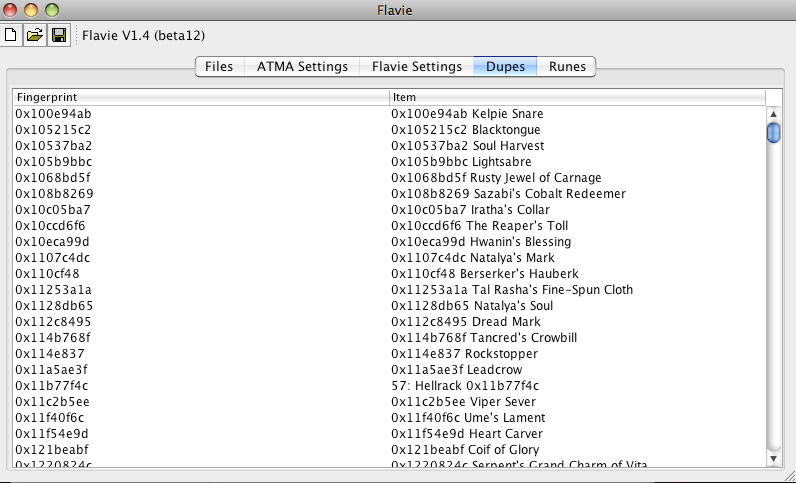Select fingerprint 0x11f40f6c

(50, 418)
